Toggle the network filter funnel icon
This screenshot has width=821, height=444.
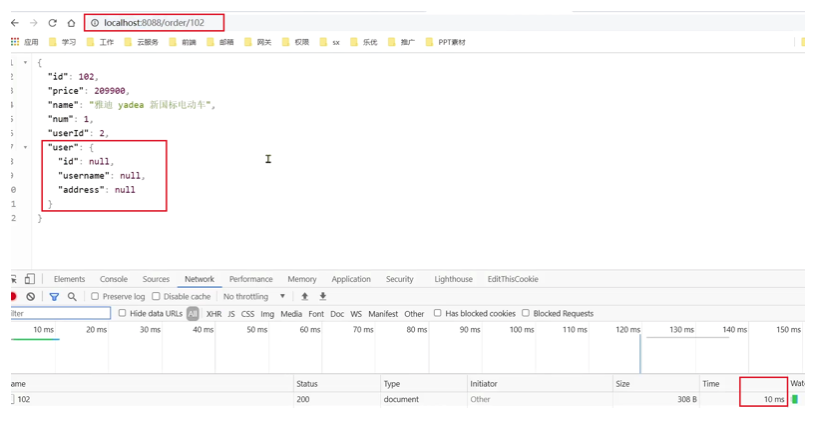[x=54, y=296]
